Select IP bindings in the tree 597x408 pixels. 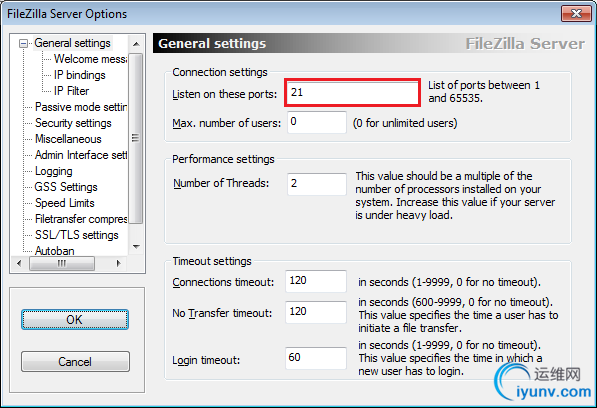click(x=80, y=75)
